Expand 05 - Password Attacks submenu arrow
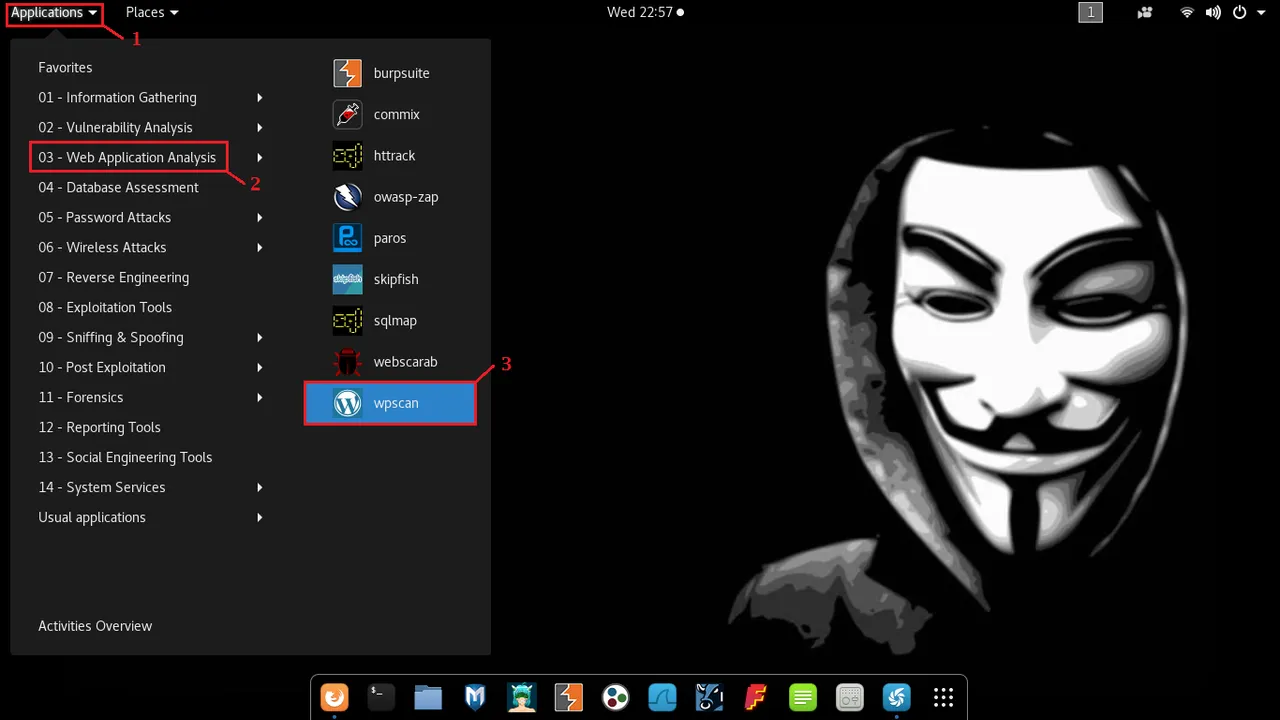1280x720 pixels. coord(260,217)
